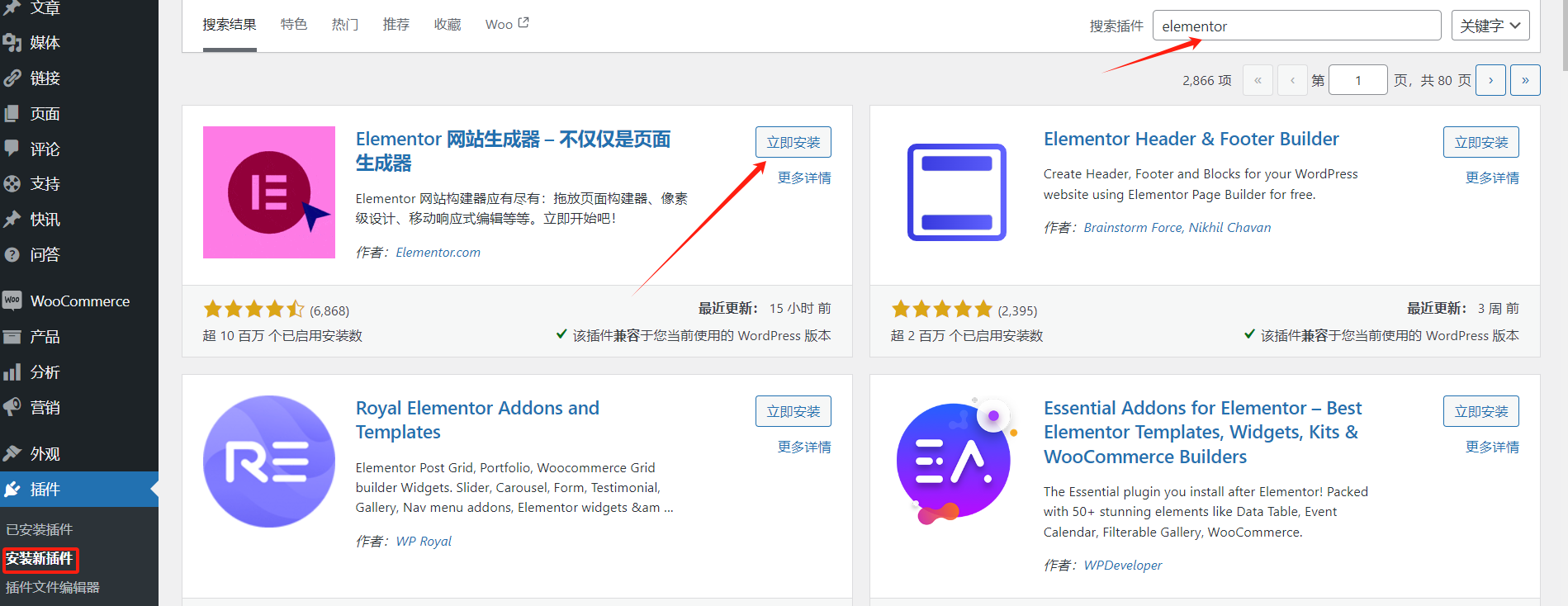The image size is (1568, 606).
Task: Jump to the last results page
Action: (x=1524, y=80)
